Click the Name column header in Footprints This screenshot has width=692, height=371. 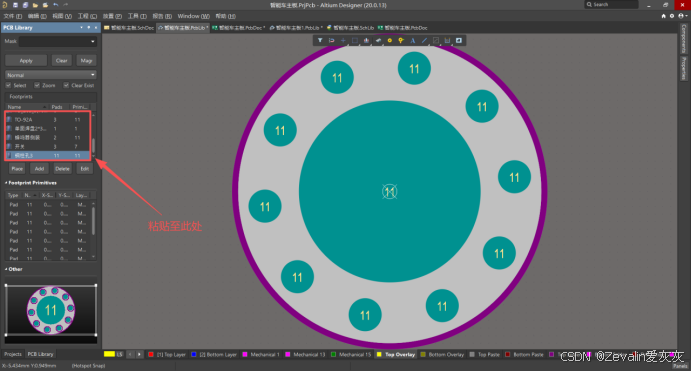[26, 107]
